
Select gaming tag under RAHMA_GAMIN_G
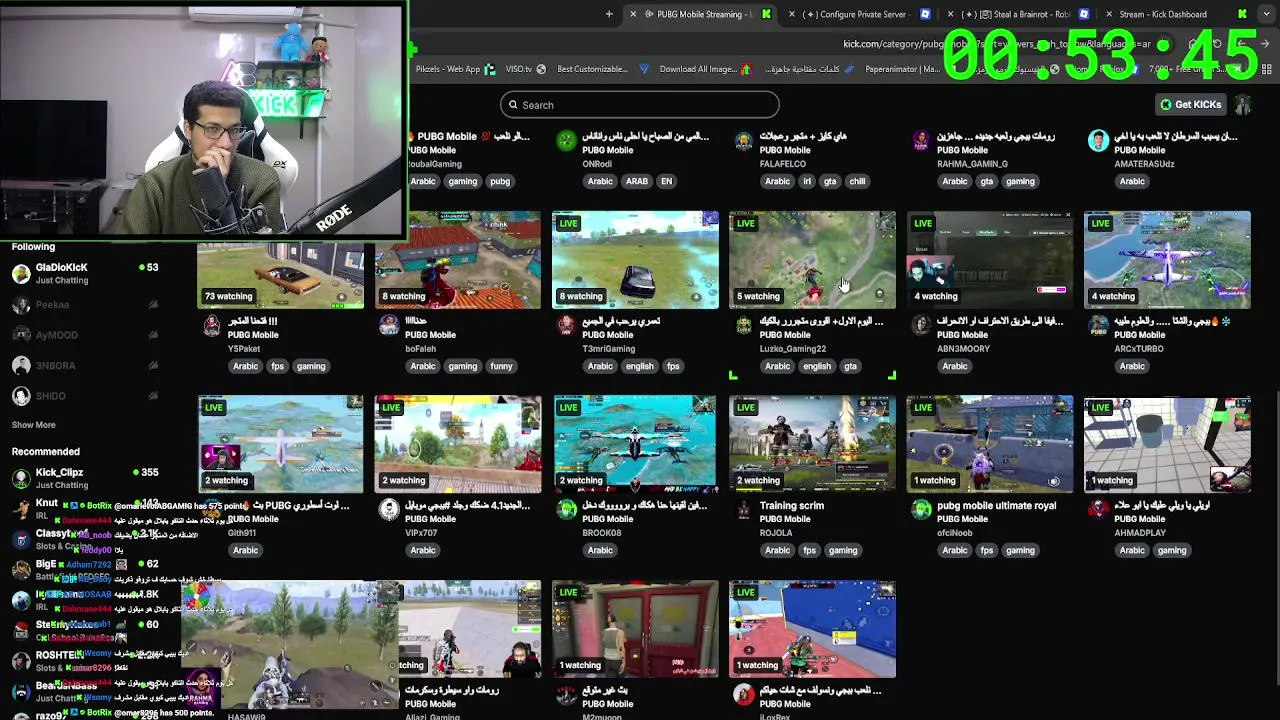point(1020,181)
